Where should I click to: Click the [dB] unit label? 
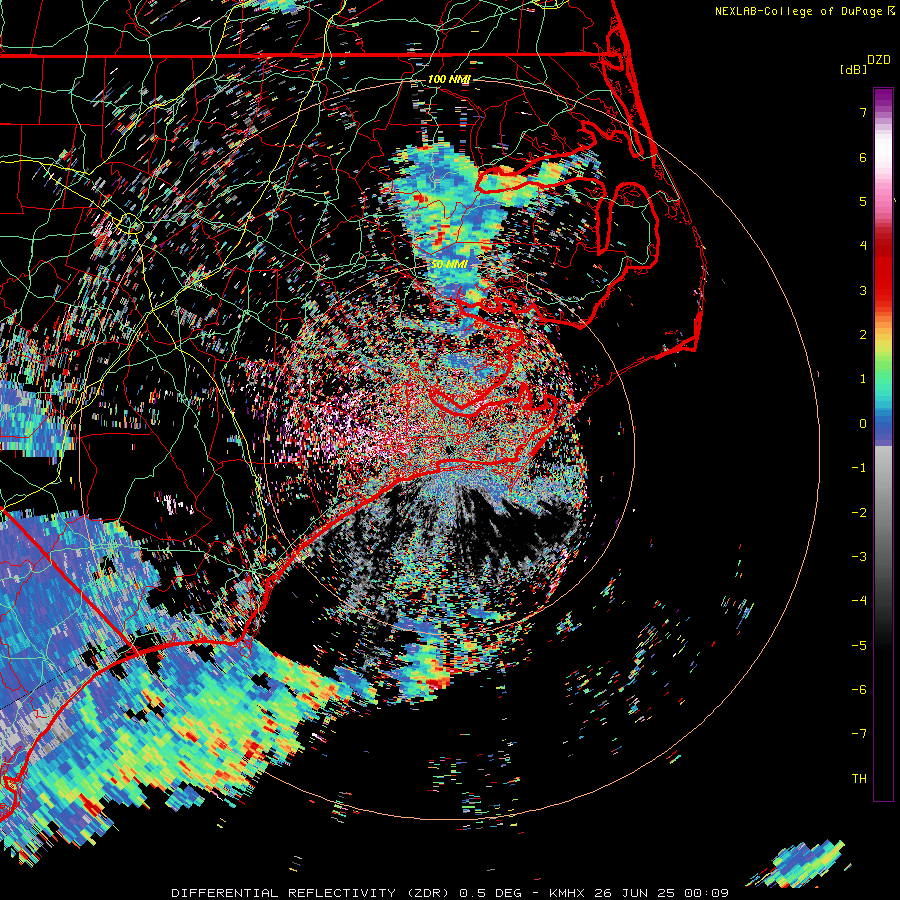coord(853,70)
